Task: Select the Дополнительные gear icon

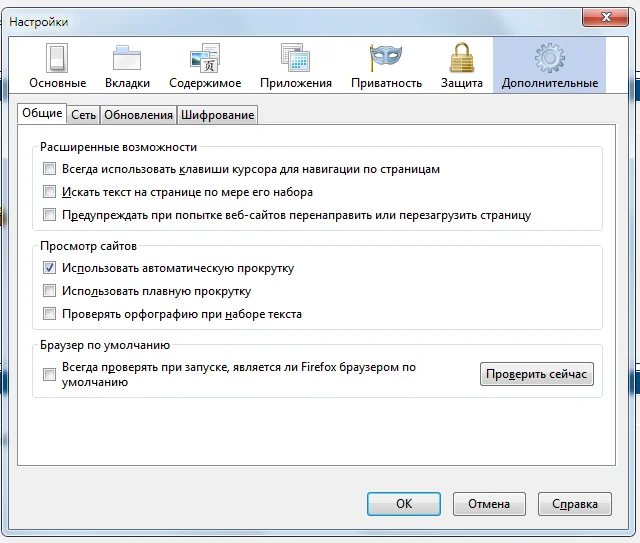Action: coord(549,59)
